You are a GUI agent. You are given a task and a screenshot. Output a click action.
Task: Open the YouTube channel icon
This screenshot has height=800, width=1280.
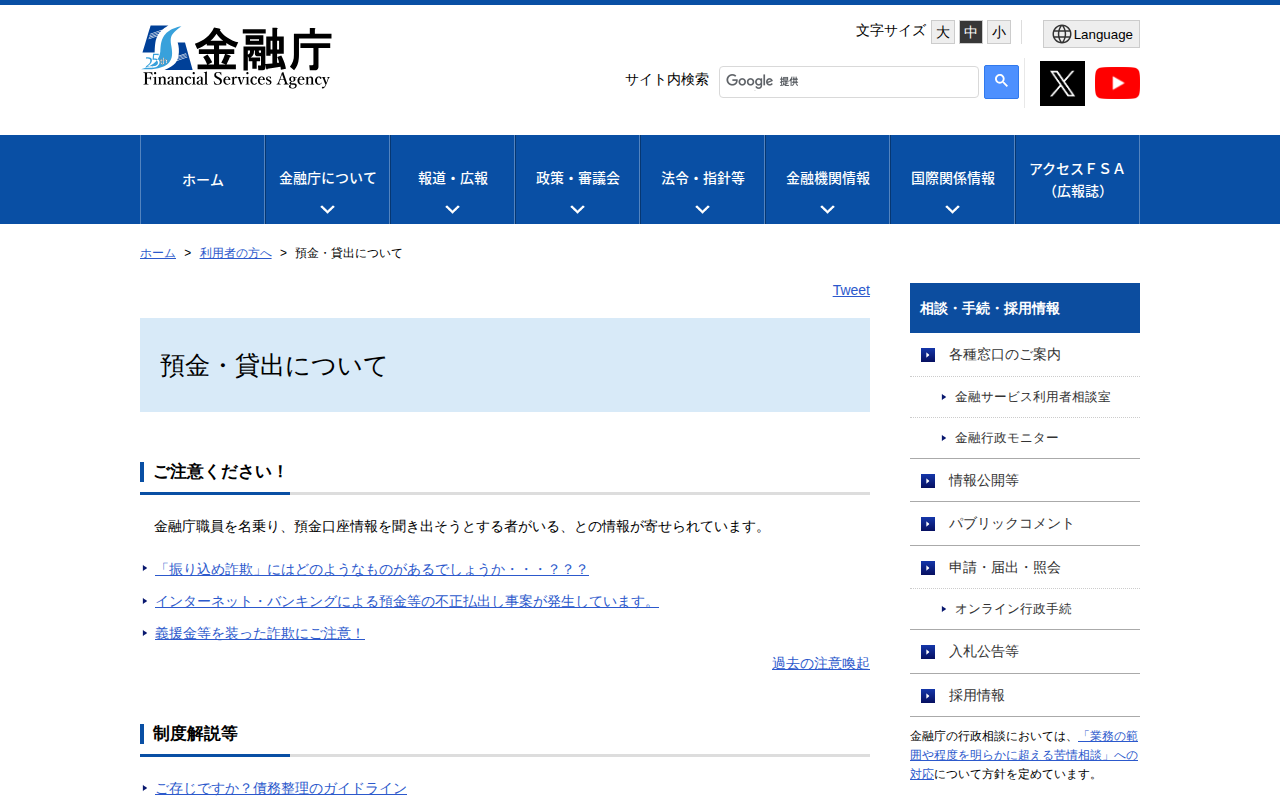tap(1117, 83)
